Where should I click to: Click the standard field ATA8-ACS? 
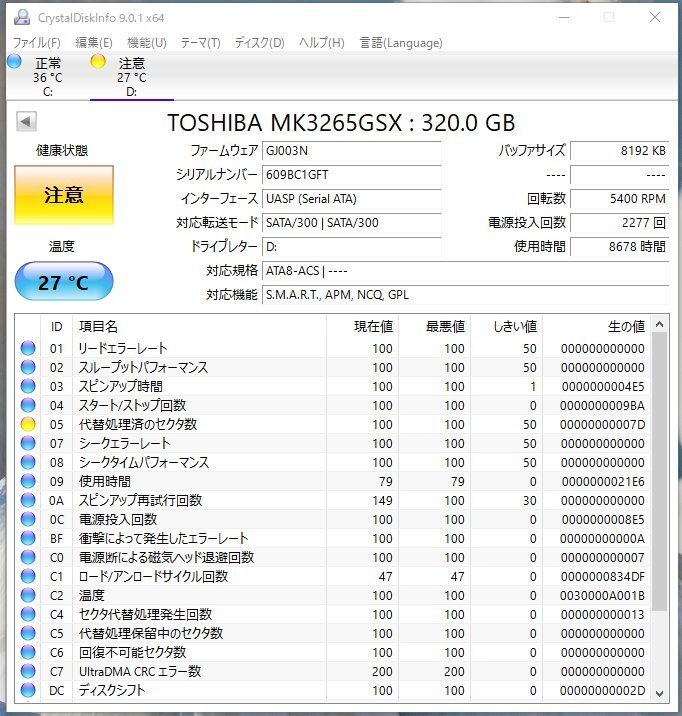[x=466, y=271]
